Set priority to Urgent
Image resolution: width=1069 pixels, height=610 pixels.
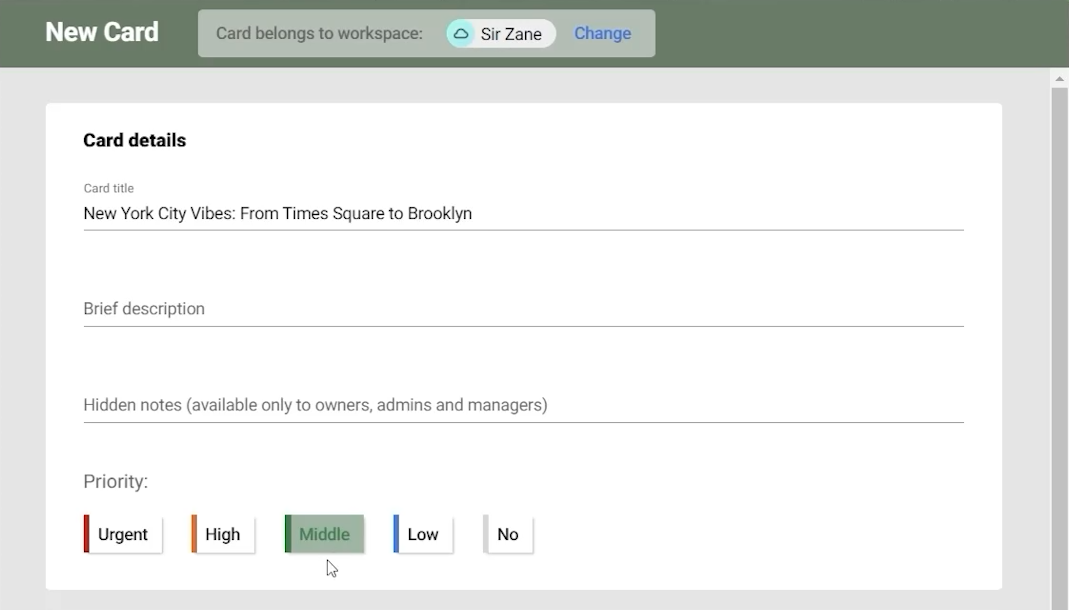tap(123, 534)
